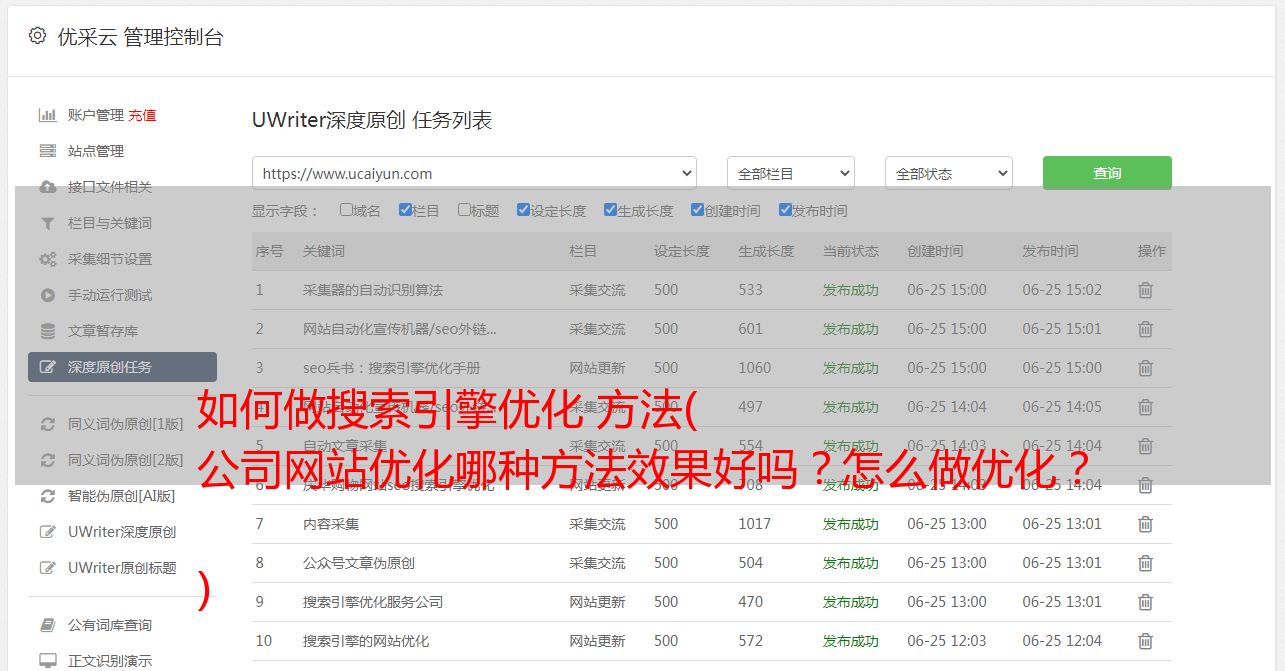Open the site URL dropdown ucaiyun.com

pos(474,173)
